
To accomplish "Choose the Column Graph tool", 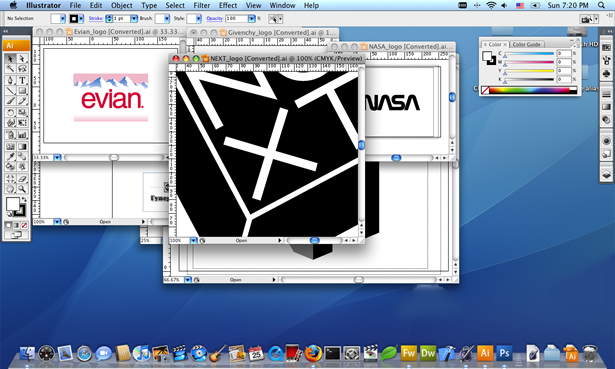I will tap(22, 135).
